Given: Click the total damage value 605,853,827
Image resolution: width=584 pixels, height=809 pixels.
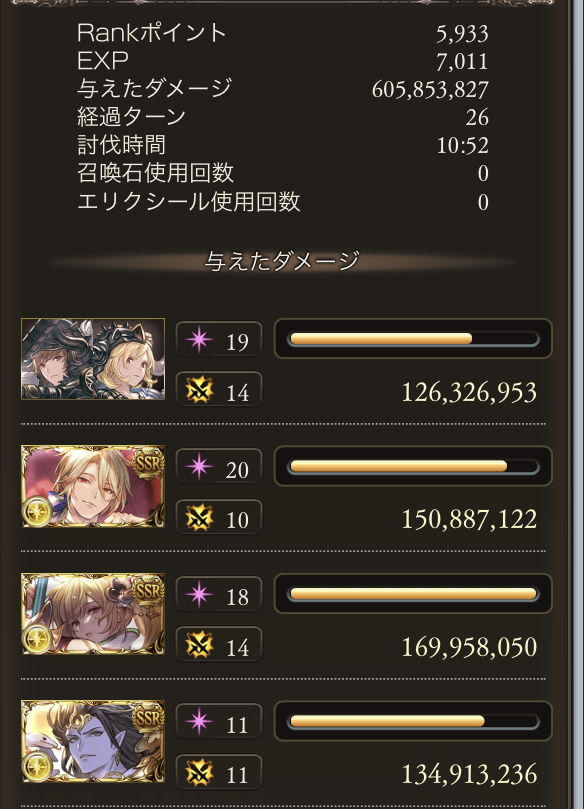Looking at the screenshot, I should [x=430, y=90].
